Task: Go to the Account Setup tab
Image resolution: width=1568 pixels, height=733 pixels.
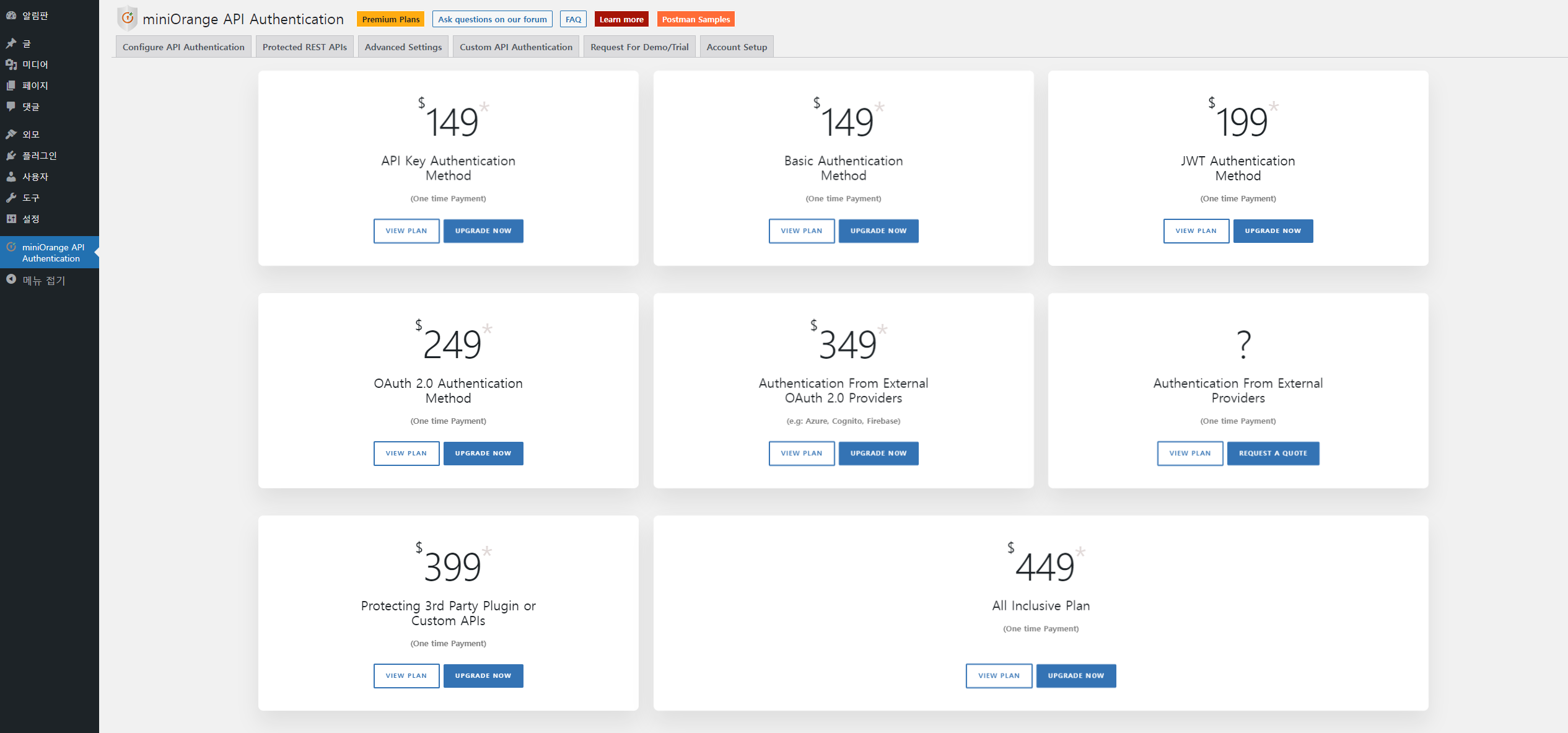Action: coord(737,47)
